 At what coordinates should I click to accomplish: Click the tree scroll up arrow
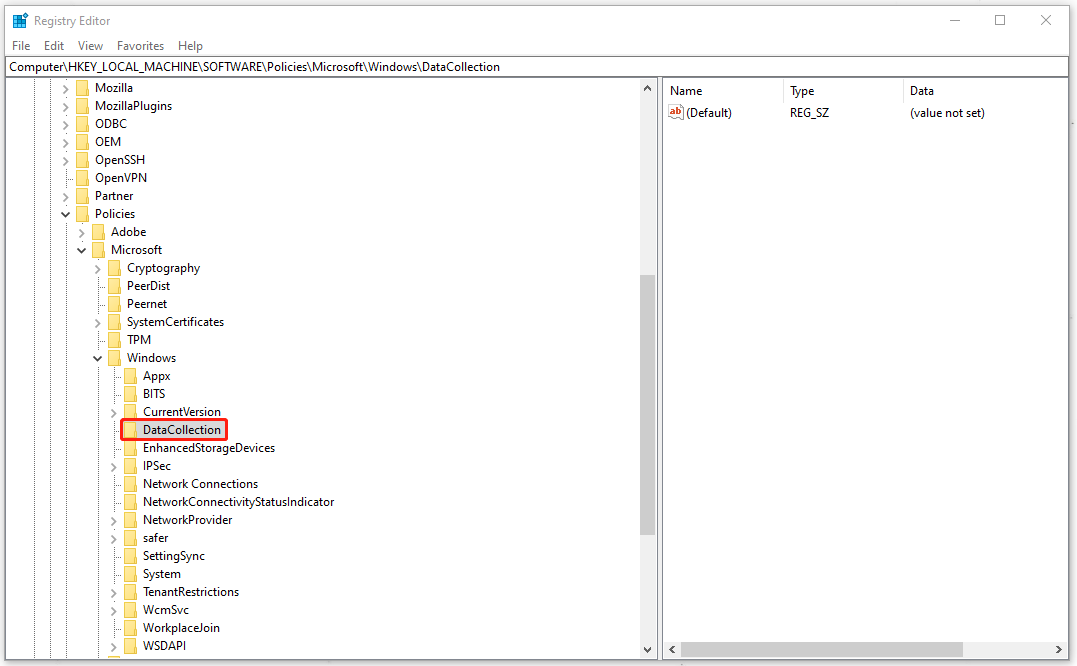(647, 88)
